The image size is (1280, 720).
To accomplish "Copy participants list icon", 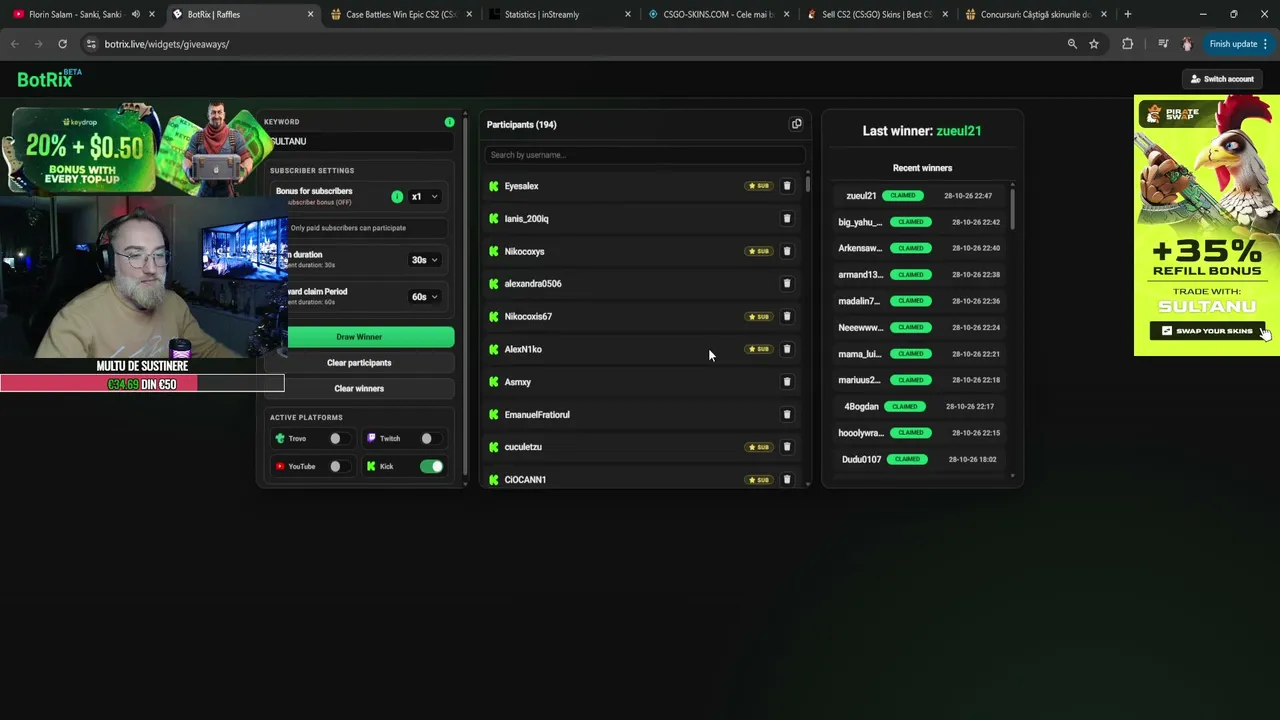I will (796, 124).
